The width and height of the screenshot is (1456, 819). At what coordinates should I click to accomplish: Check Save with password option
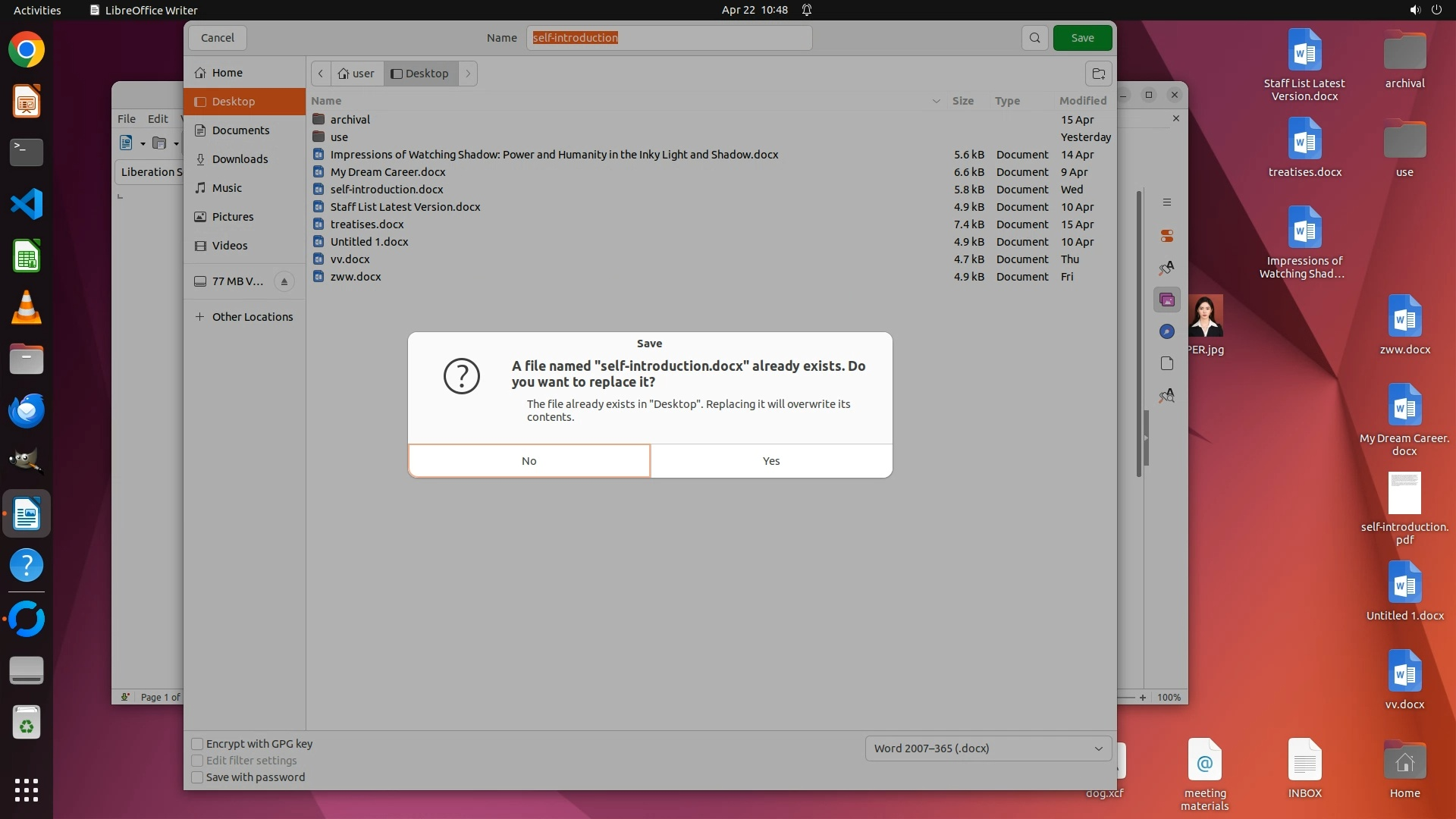197,777
